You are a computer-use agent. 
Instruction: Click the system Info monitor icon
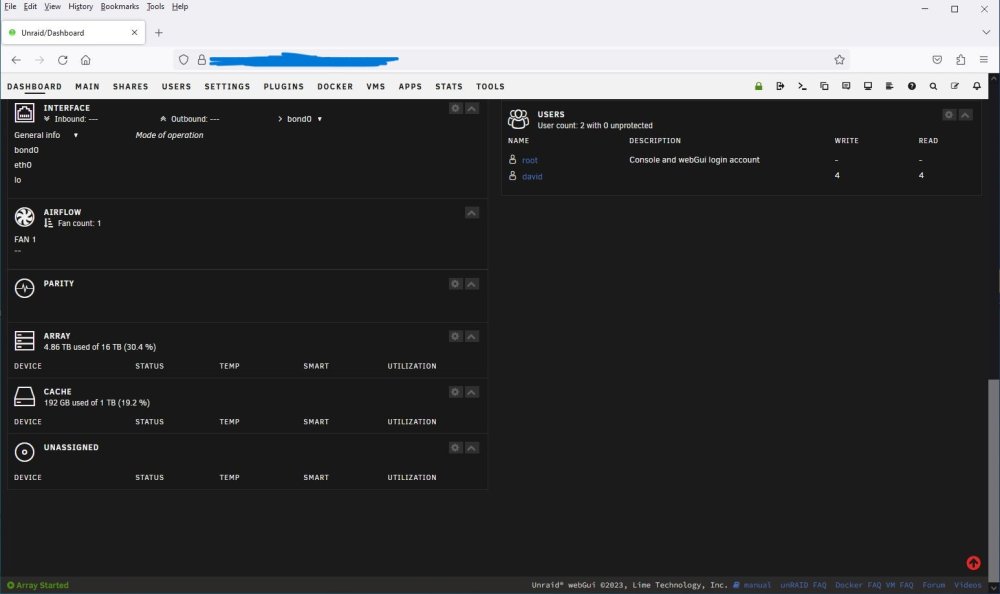867,86
